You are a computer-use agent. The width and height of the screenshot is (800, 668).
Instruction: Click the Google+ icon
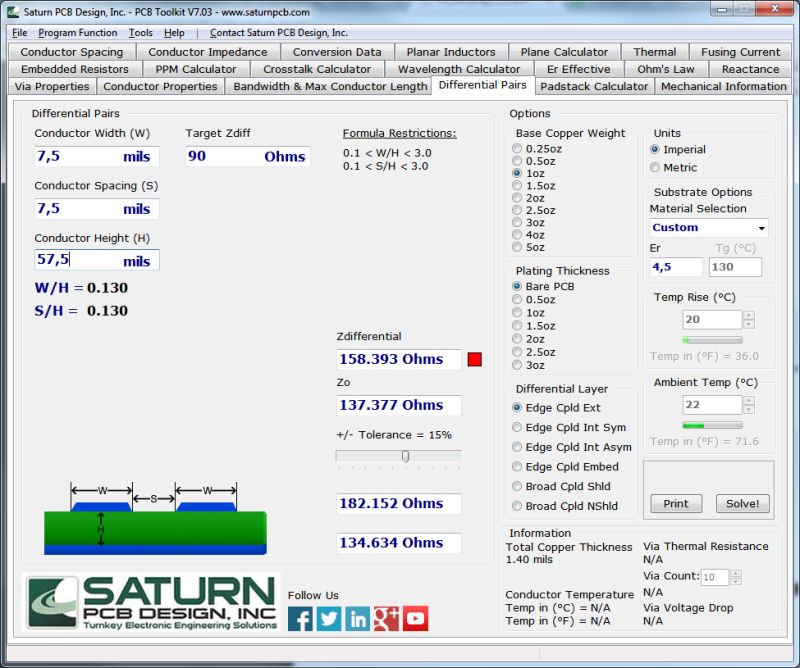[386, 618]
